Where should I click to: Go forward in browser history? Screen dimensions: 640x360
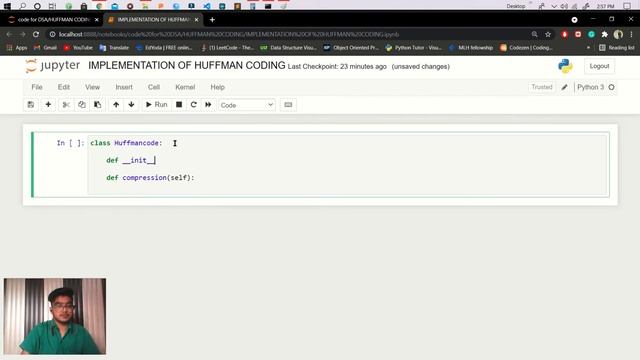pos(22,34)
